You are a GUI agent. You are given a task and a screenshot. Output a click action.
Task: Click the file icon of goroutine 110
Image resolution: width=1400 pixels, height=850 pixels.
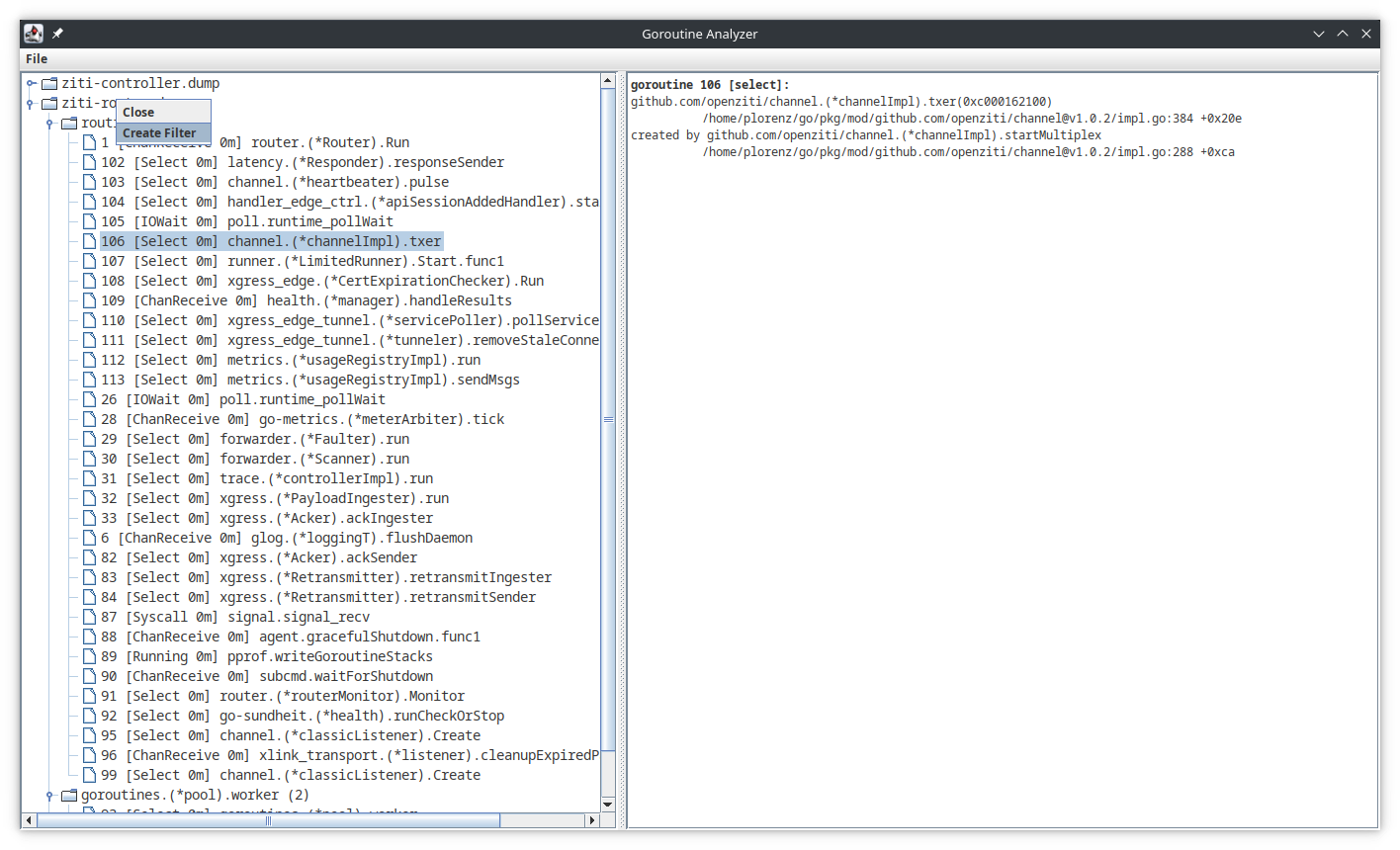[89, 320]
